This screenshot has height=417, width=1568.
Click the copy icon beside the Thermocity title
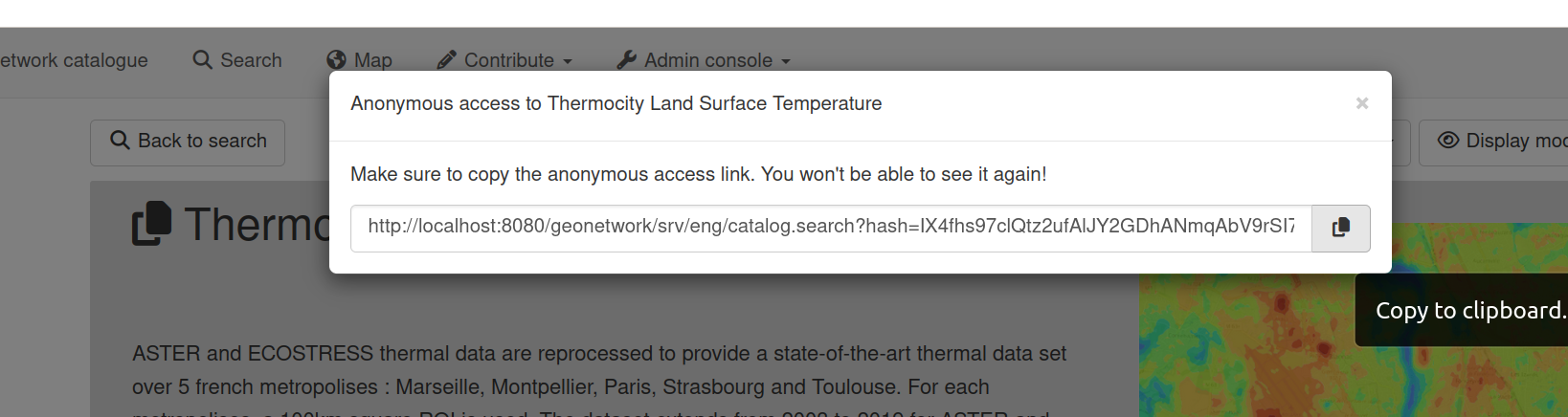coord(152,223)
